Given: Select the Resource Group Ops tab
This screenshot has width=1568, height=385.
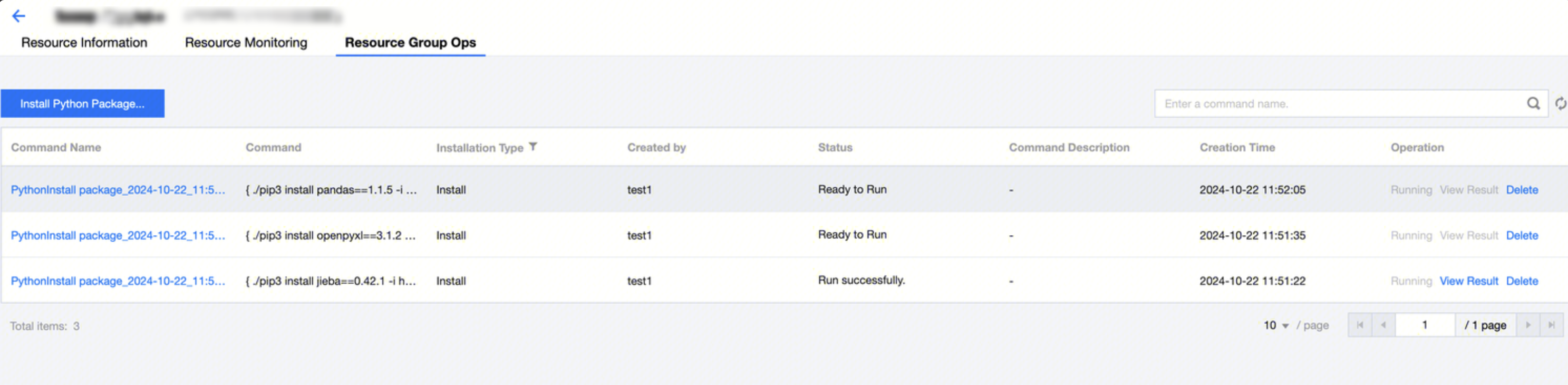Looking at the screenshot, I should (410, 43).
